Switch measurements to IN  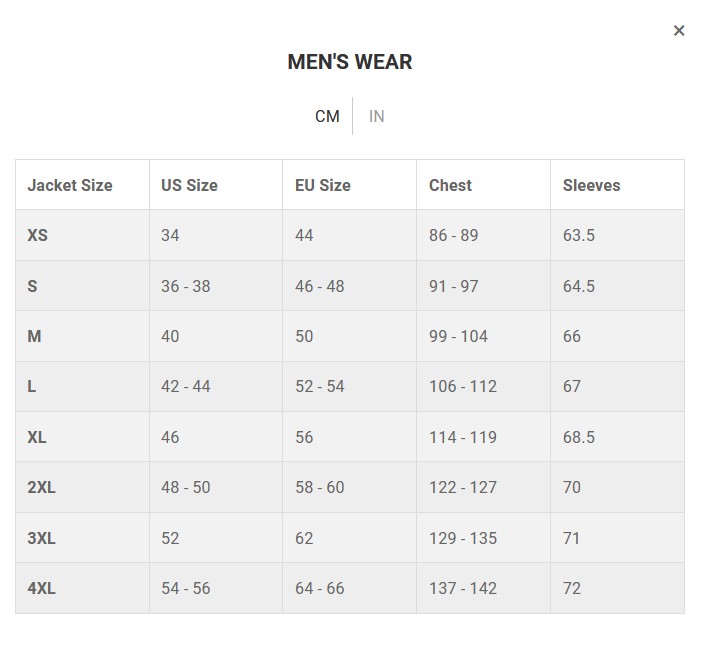(377, 116)
